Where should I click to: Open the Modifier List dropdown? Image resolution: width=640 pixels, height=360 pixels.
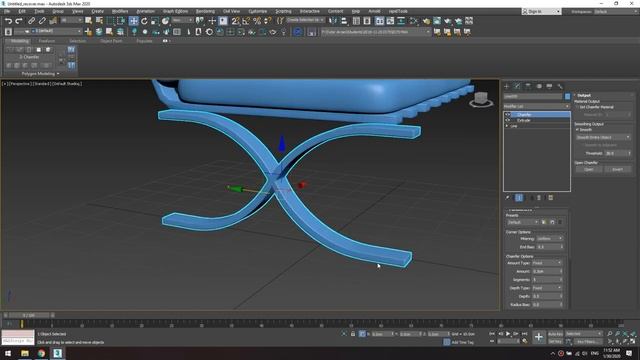point(537,106)
